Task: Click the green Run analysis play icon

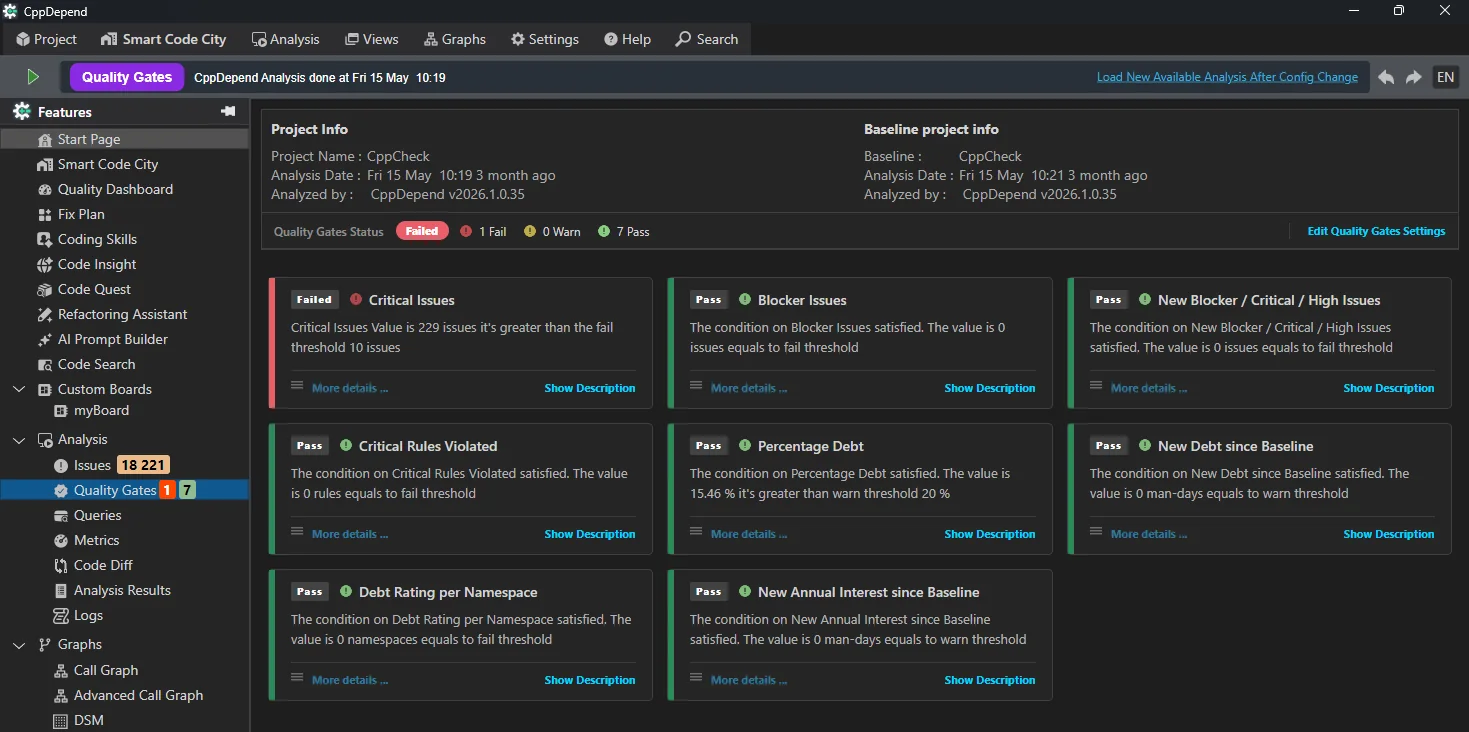Action: point(33,77)
